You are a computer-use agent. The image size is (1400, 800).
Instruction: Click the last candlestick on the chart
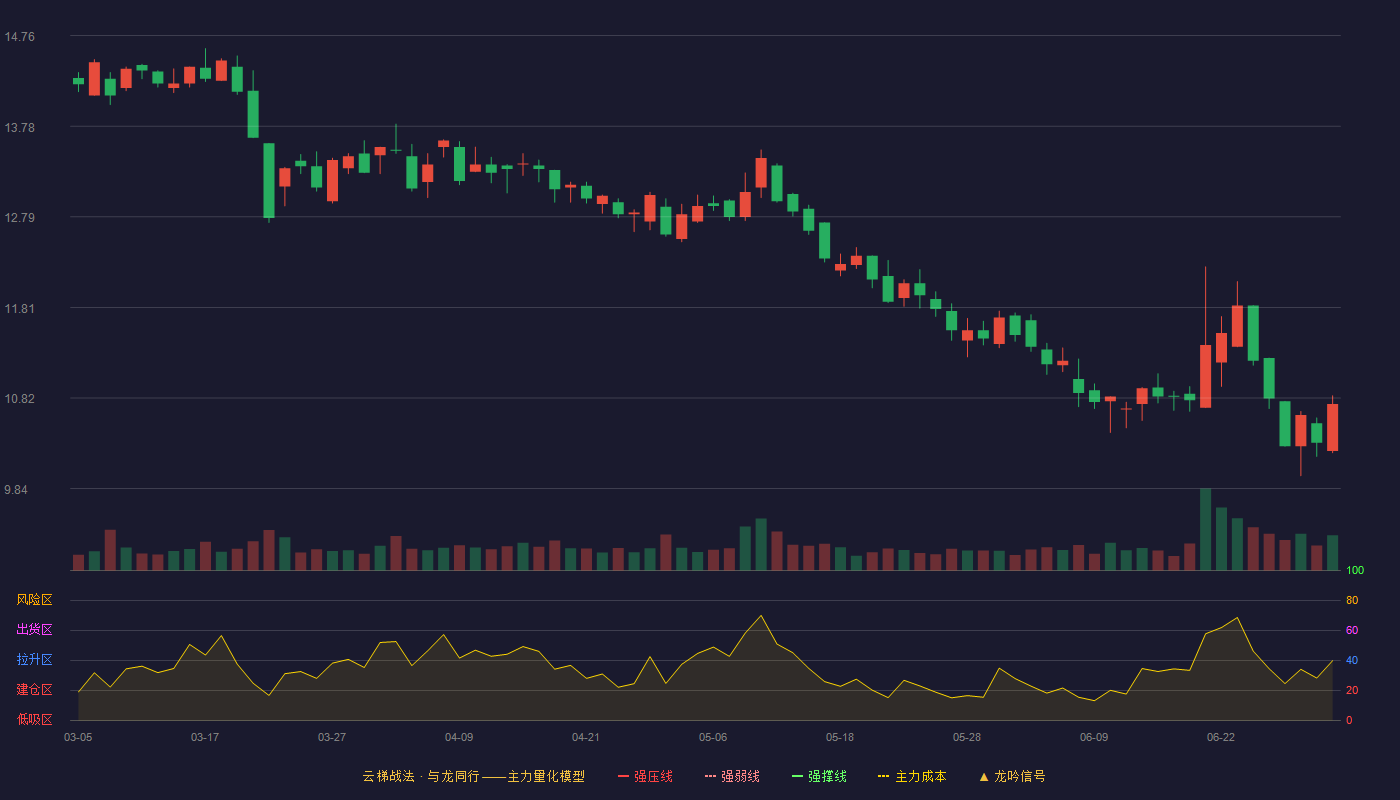pos(1332,427)
